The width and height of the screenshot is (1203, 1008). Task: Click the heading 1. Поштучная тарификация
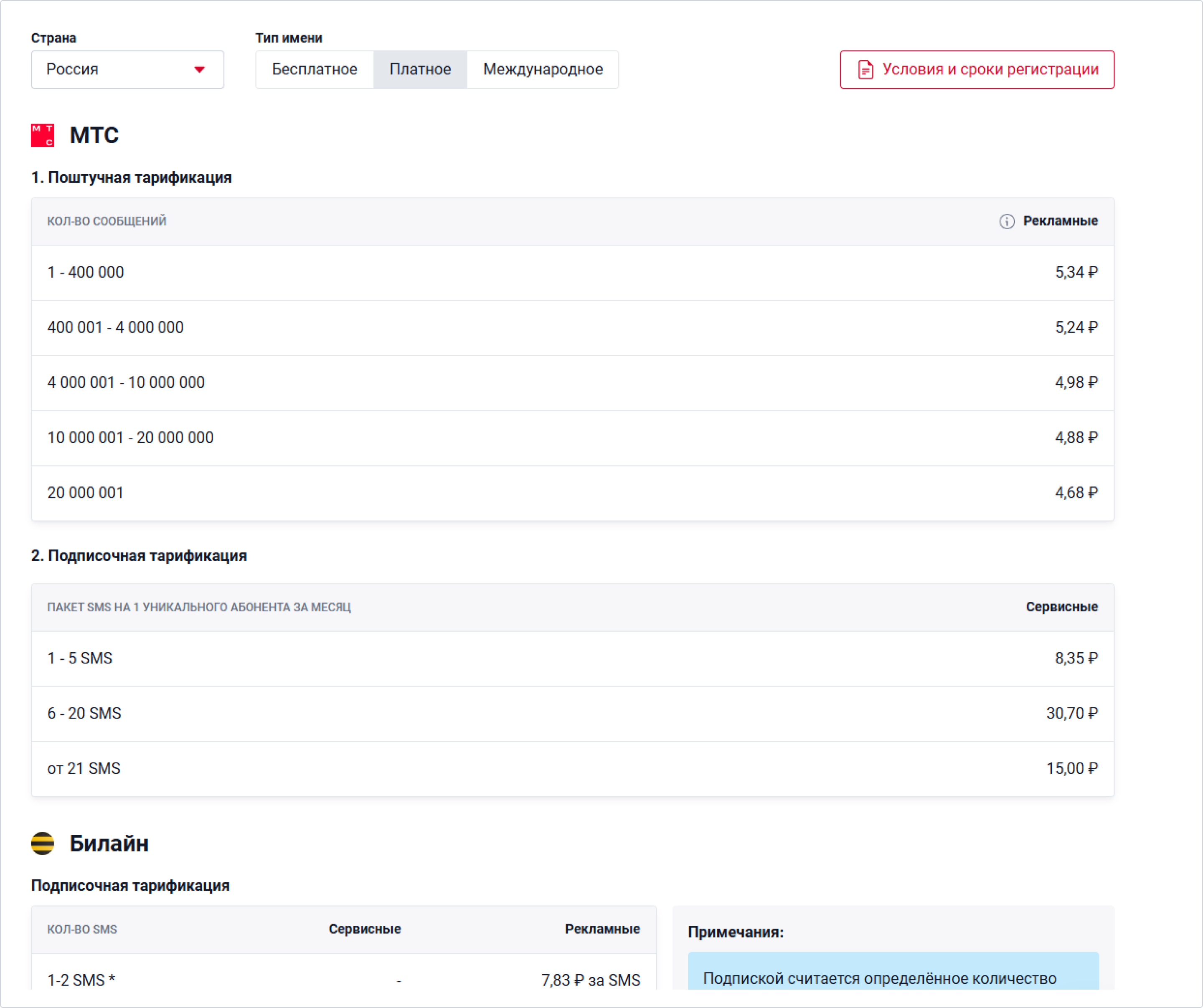point(131,177)
